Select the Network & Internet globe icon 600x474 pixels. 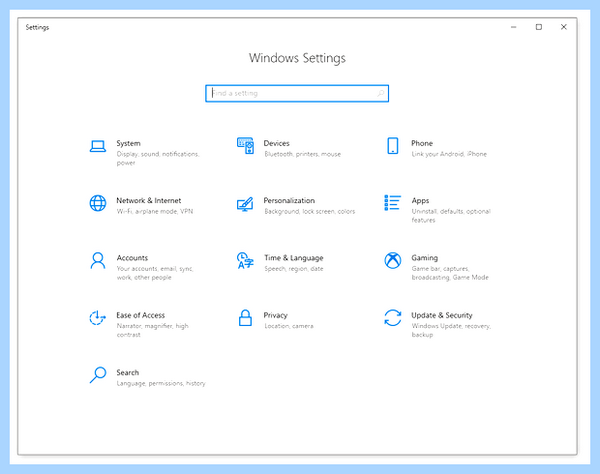click(x=98, y=203)
